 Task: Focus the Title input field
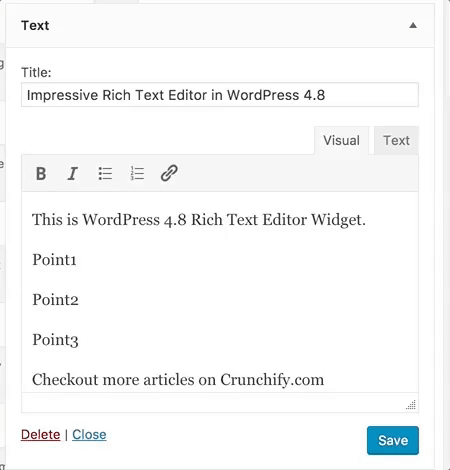(x=220, y=95)
